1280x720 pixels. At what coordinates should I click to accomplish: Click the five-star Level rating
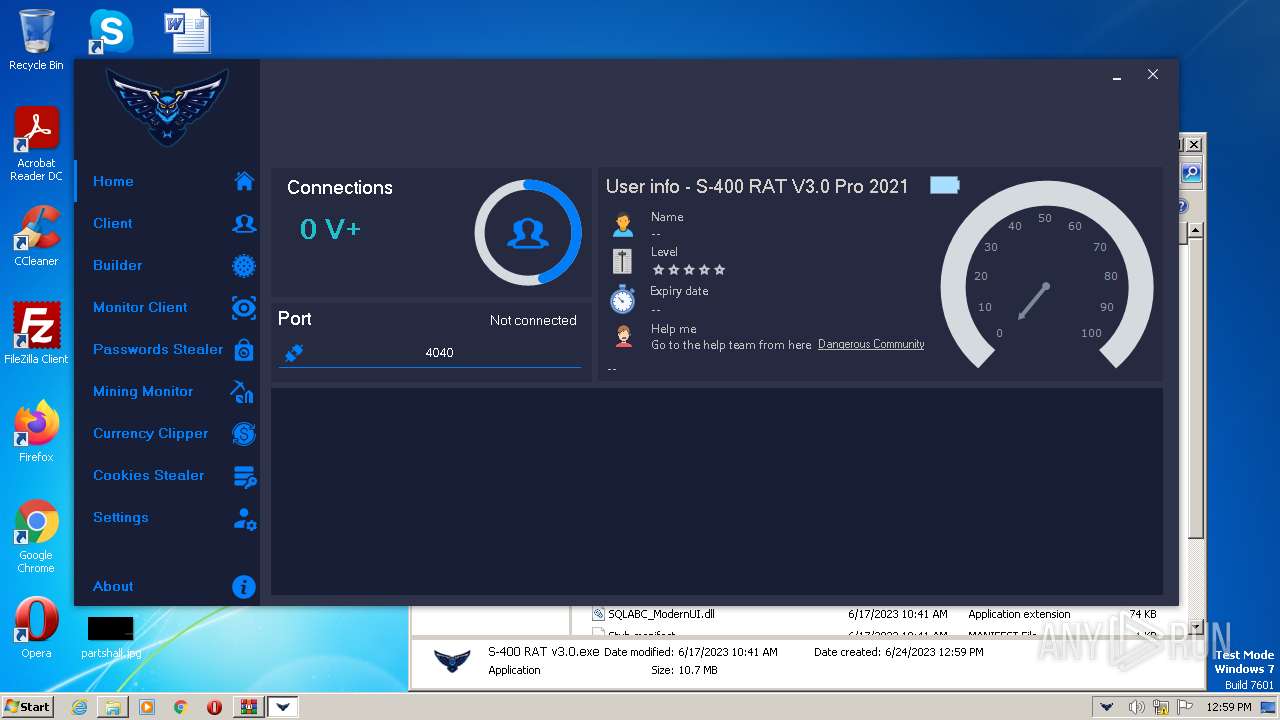[x=689, y=269]
